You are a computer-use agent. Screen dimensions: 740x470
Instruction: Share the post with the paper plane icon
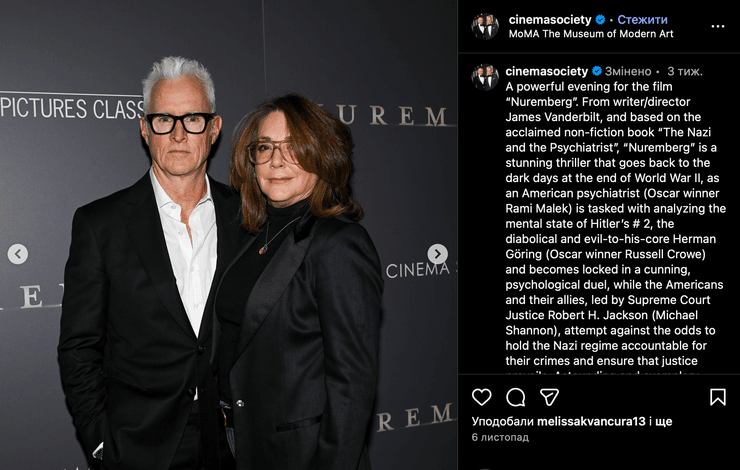click(549, 397)
